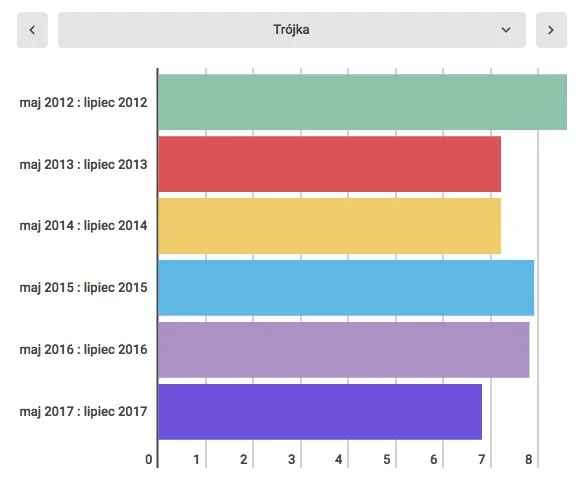The width and height of the screenshot is (579, 480).
Task: Click the label maj 2017 : lipiec 2017
Action: click(x=83, y=412)
